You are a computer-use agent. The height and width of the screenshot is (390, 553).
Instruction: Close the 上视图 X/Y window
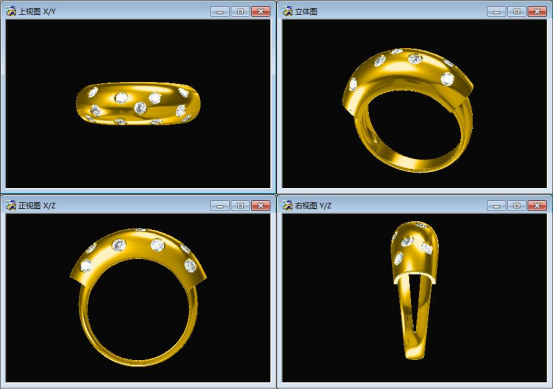click(x=261, y=11)
